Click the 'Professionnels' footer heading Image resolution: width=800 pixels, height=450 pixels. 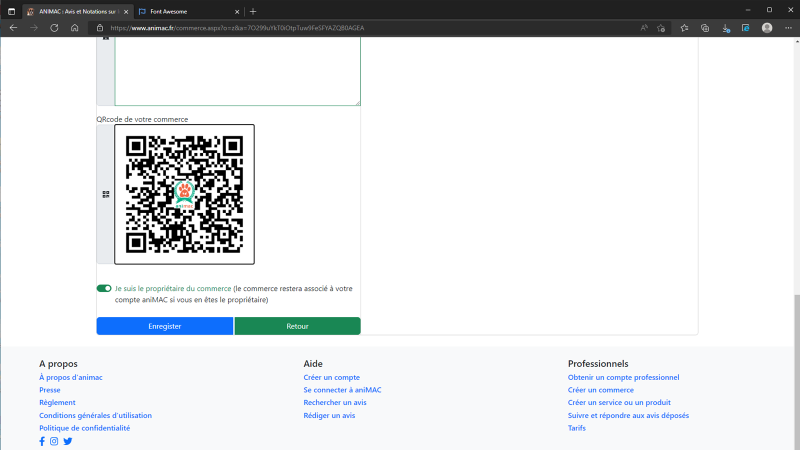[598, 364]
